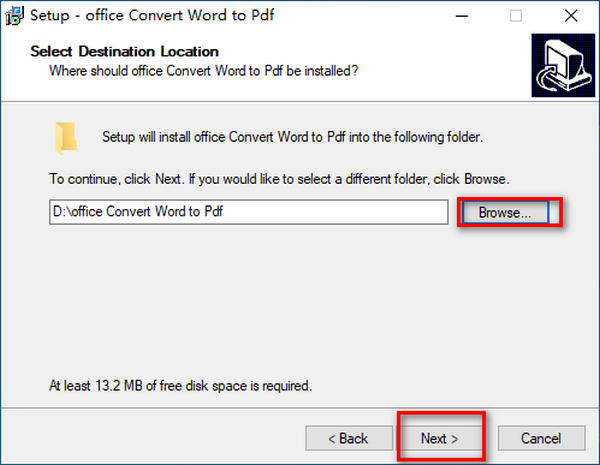600x465 pixels.
Task: Click the blank gray area below the path field
Action: pyautogui.click(x=300, y=300)
